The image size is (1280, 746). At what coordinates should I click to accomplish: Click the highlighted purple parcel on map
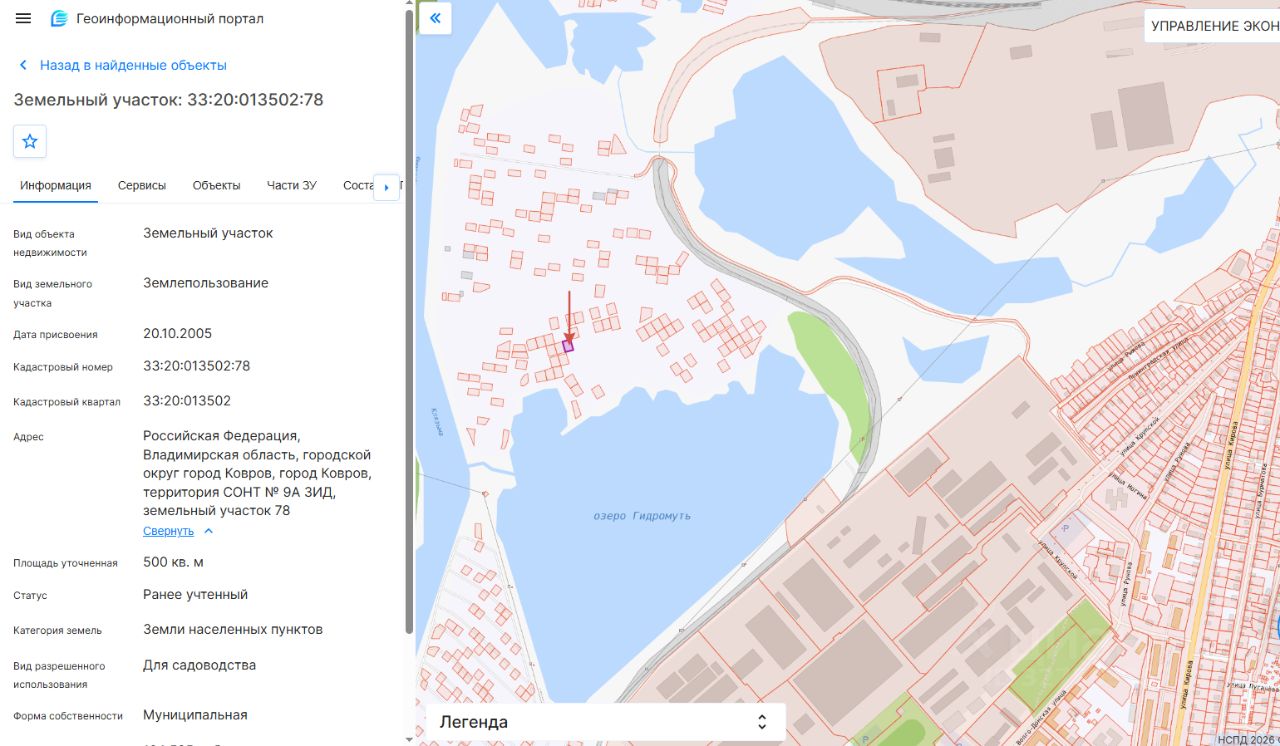(568, 346)
